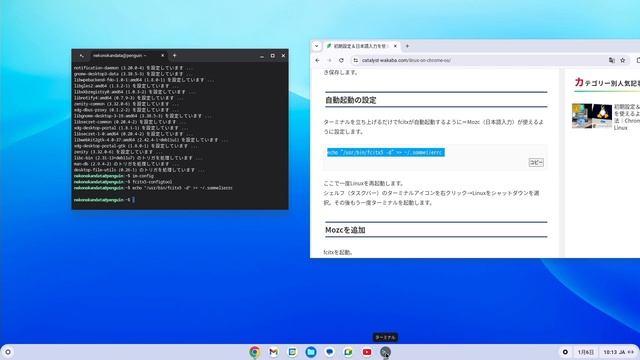This screenshot has width=640, height=360.
Task: Click the terminal prompt cursor line
Action: 104,200
